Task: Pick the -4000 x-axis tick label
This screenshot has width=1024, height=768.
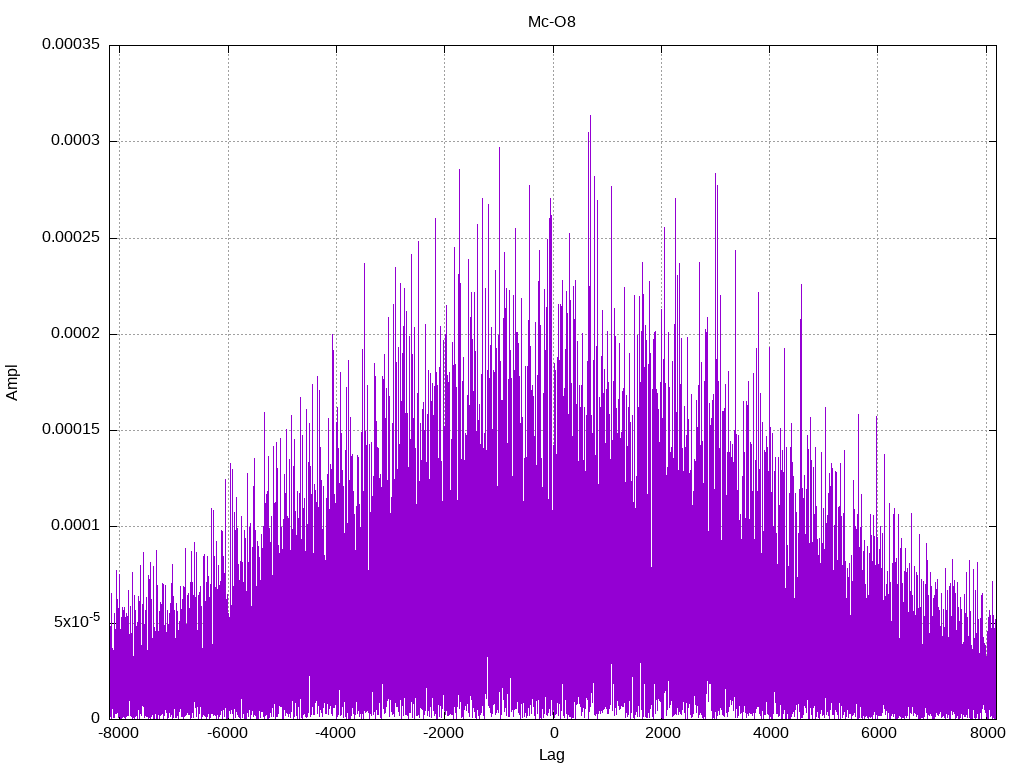Action: point(336,734)
